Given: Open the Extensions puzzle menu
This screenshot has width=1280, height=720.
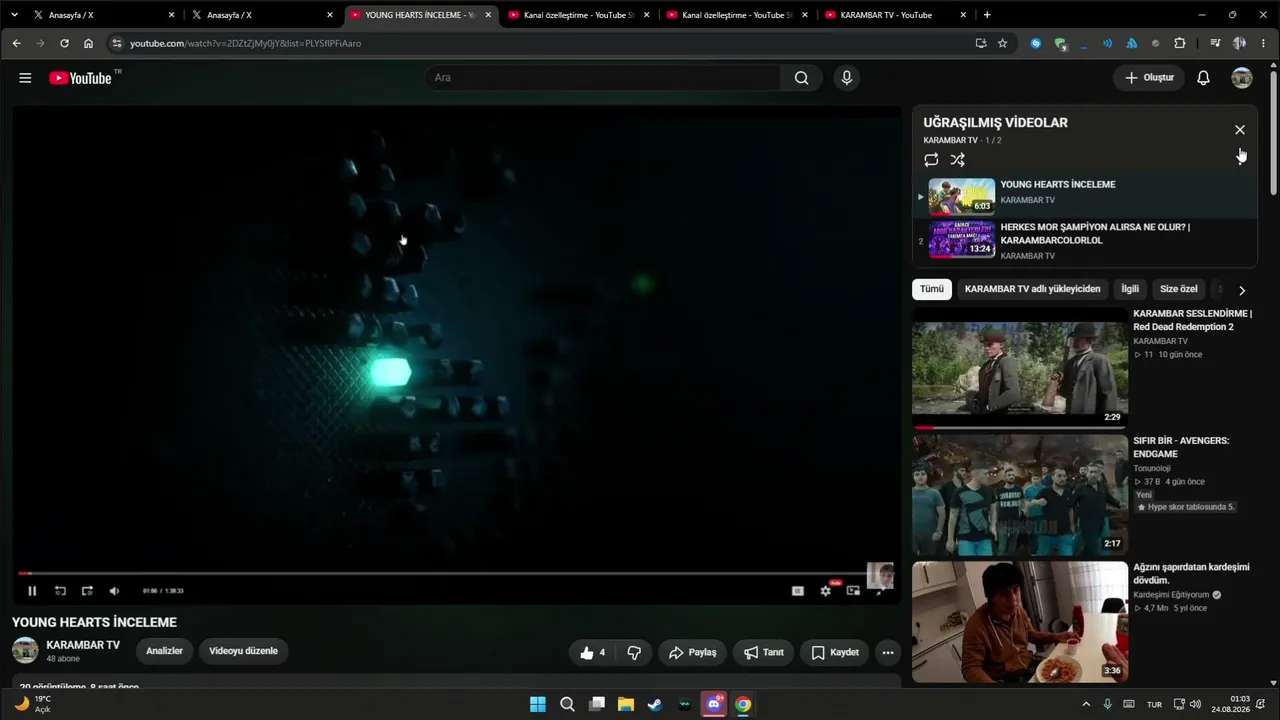Looking at the screenshot, I should tap(1180, 44).
